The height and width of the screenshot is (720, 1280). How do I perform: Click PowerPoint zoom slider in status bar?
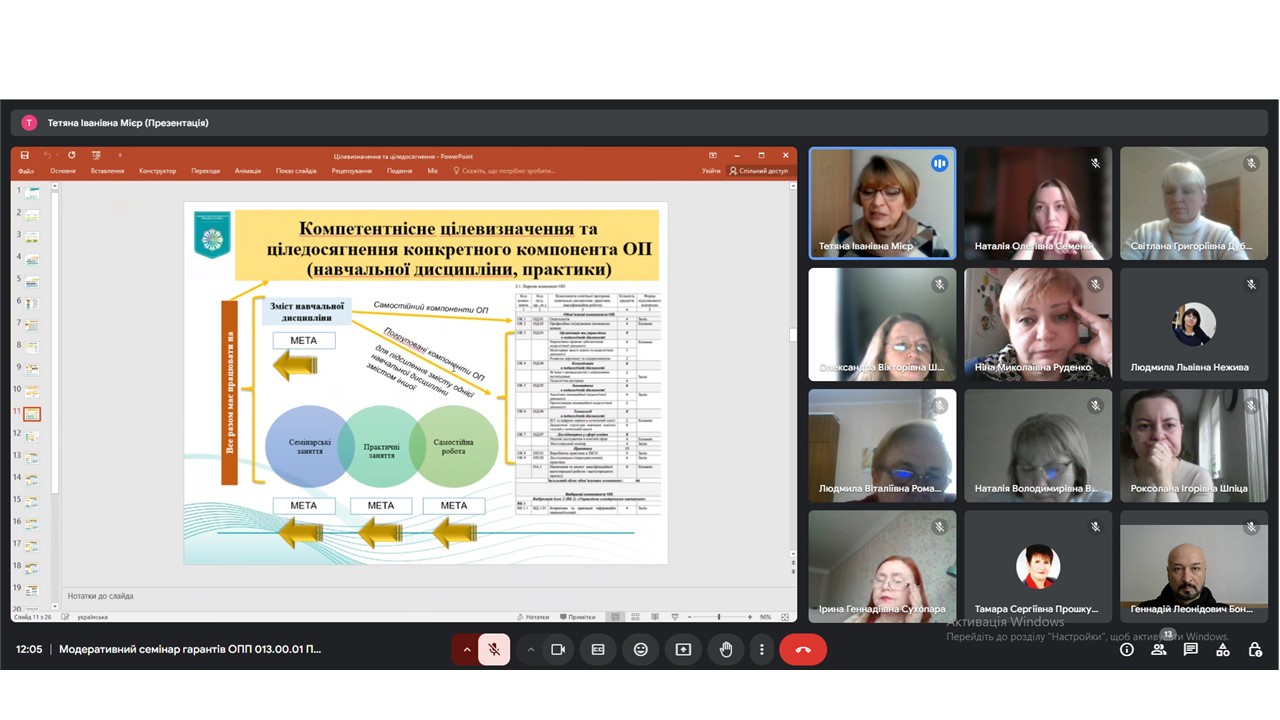point(719,617)
